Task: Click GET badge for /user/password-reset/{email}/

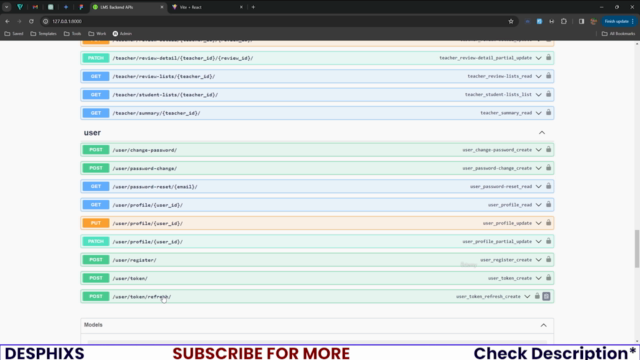Action: point(96,186)
